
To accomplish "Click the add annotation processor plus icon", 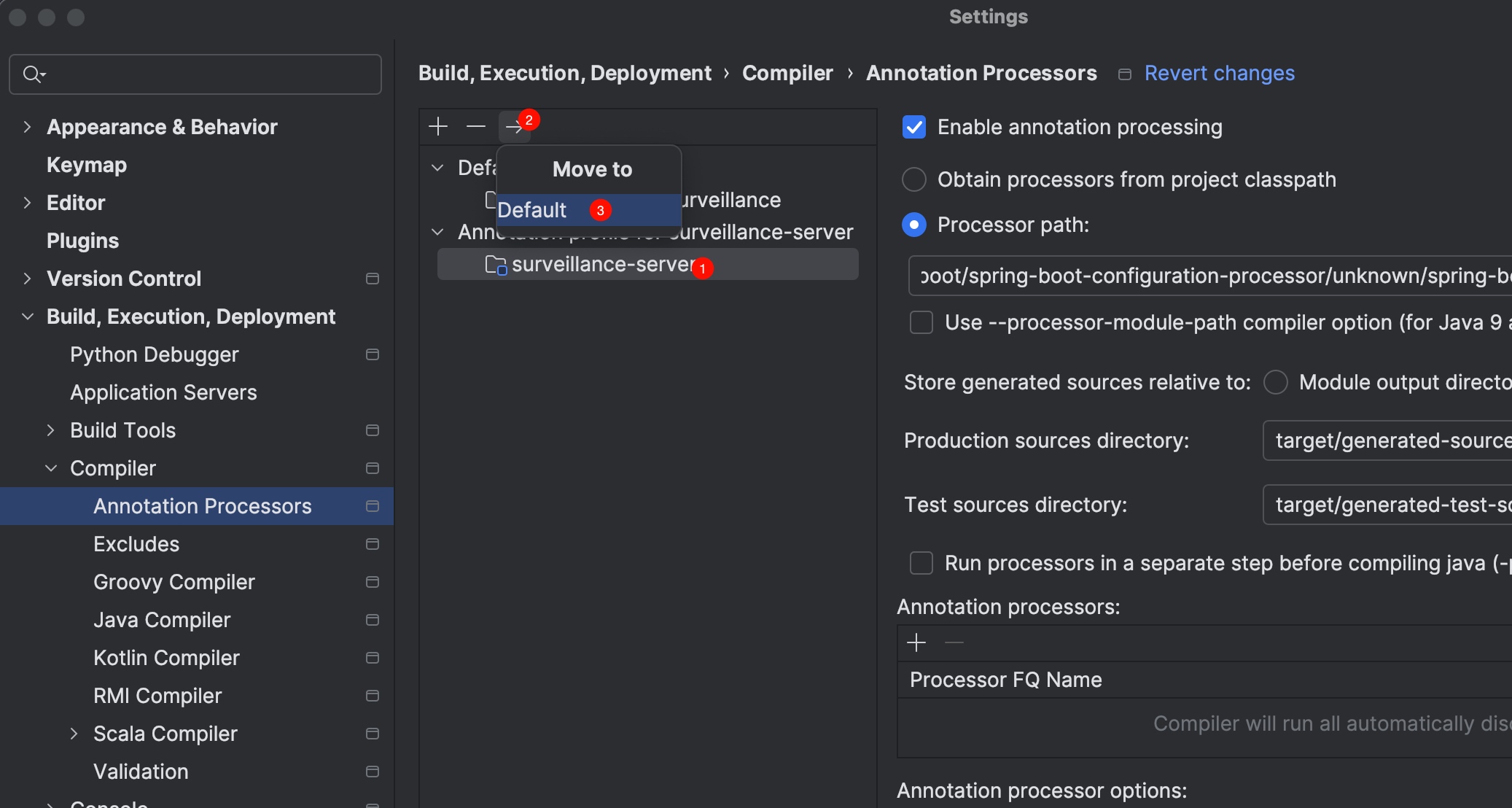I will coord(916,642).
